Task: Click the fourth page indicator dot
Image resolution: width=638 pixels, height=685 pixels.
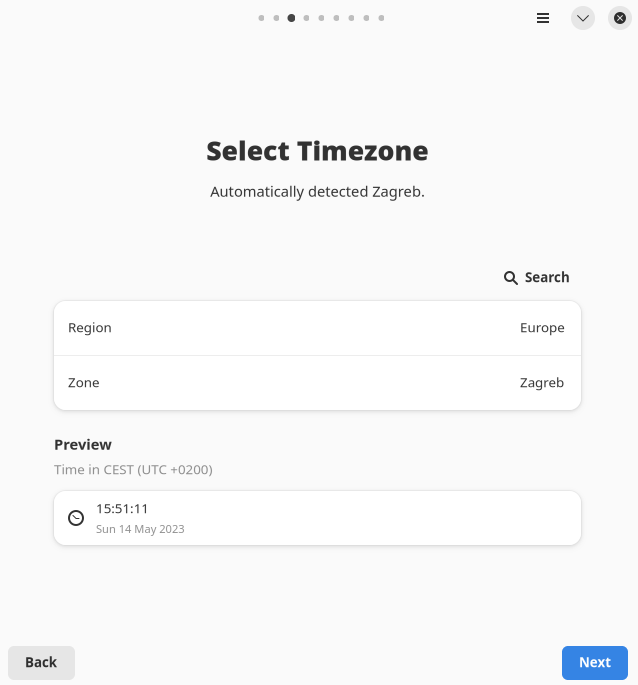Action: pos(306,18)
